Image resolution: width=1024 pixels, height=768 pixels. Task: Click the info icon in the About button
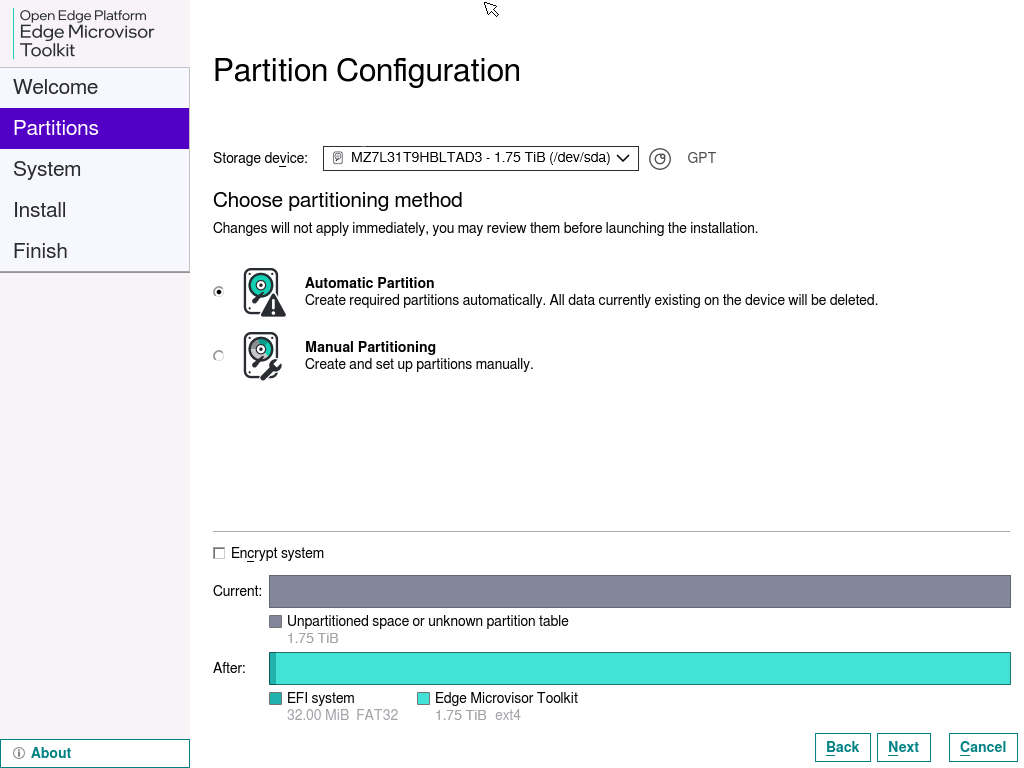click(x=19, y=753)
